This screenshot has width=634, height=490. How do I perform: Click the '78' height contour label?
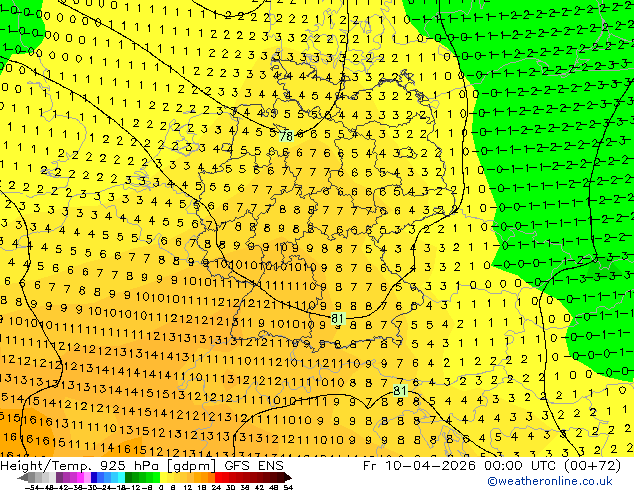coord(286,136)
